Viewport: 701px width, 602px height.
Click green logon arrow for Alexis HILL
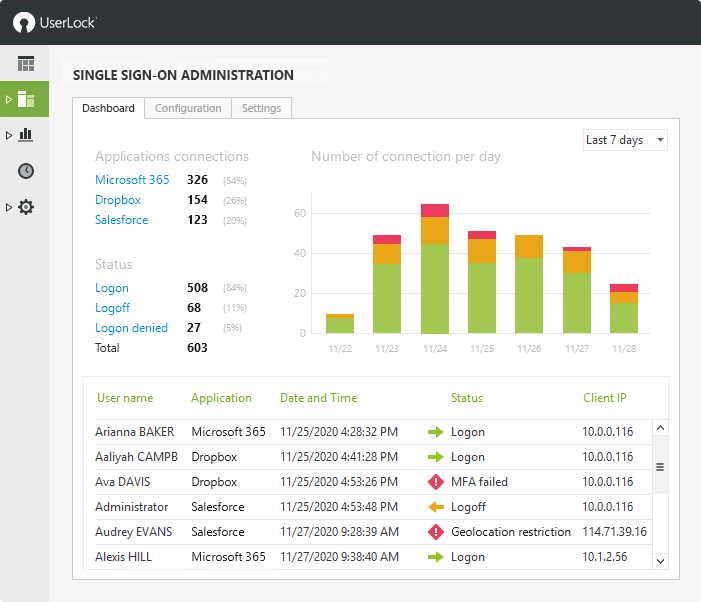pyautogui.click(x=435, y=557)
